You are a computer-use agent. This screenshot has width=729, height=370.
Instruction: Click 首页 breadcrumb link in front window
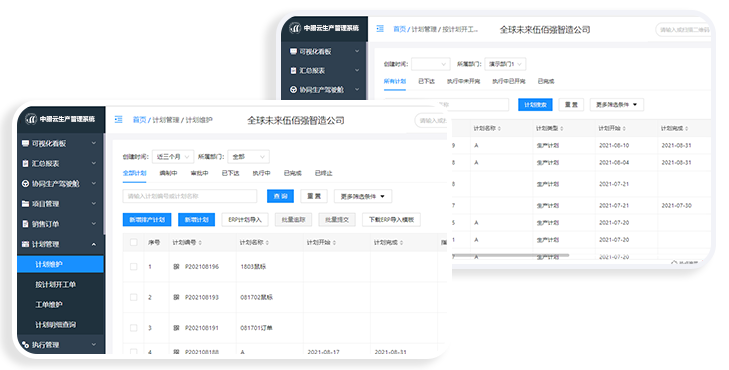point(139,120)
